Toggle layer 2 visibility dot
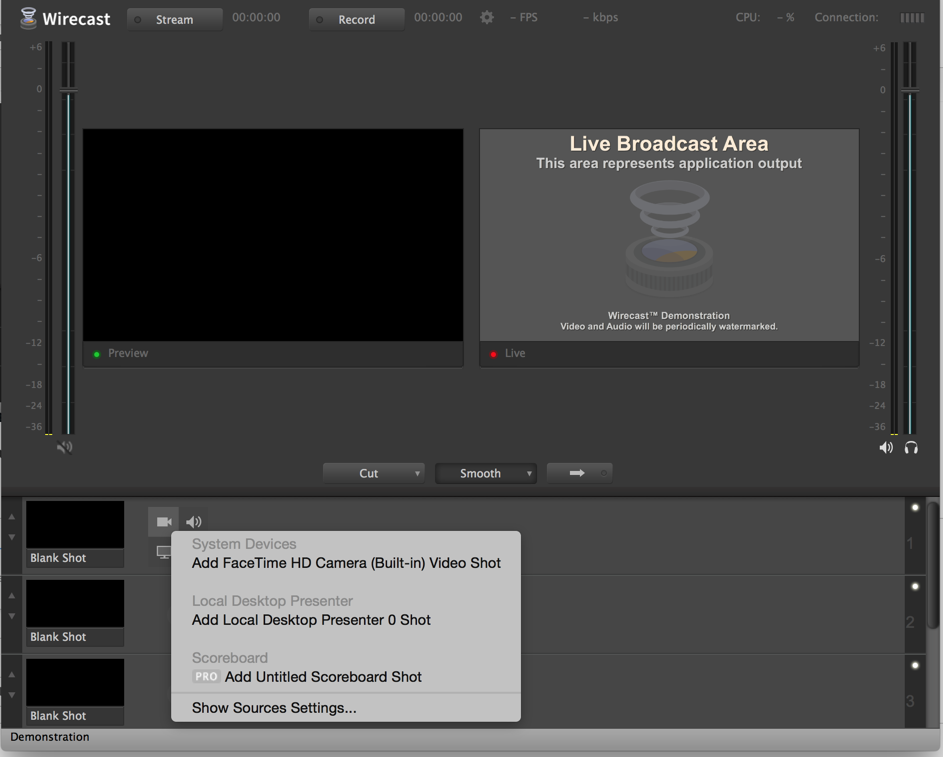 [x=915, y=586]
